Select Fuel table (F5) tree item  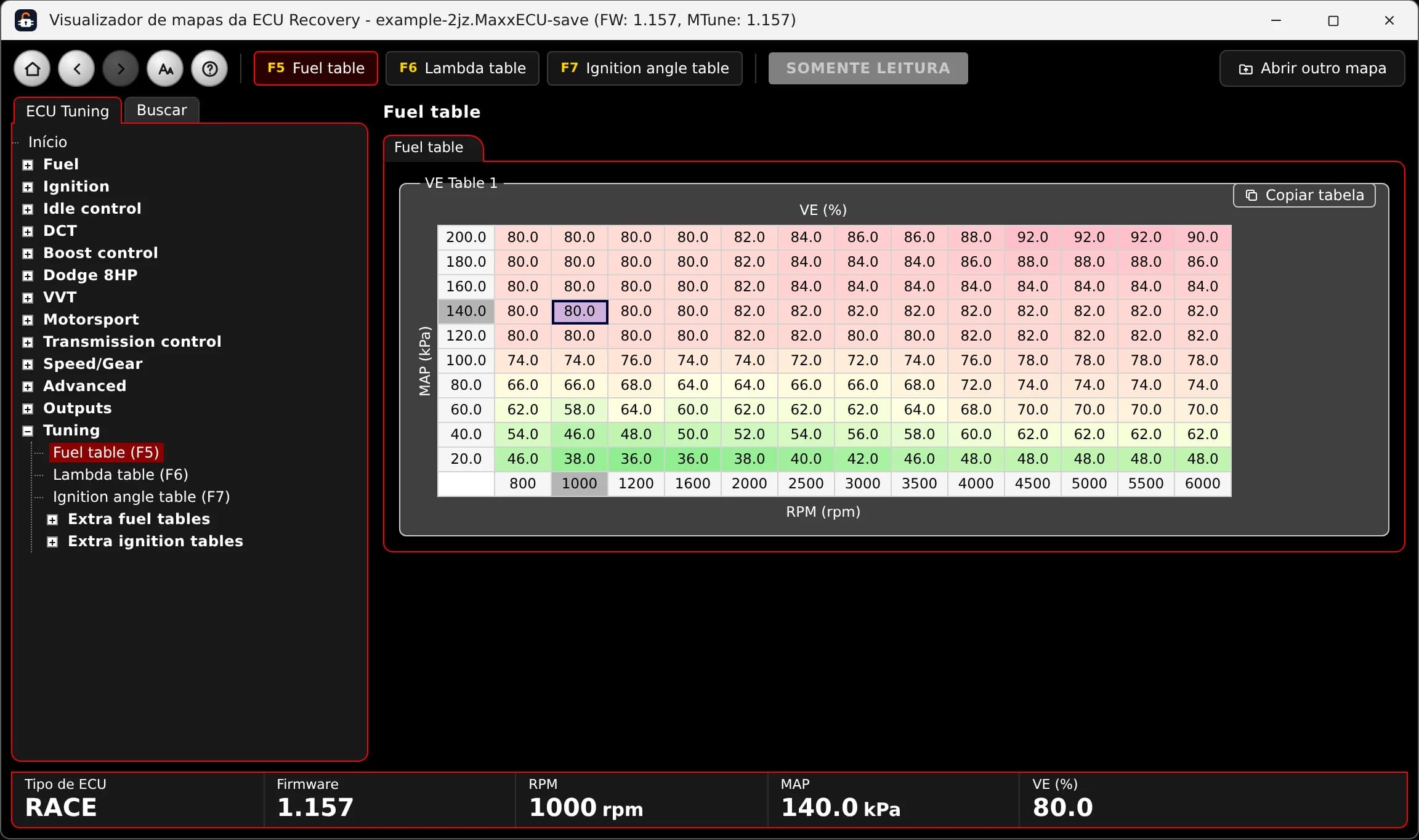point(106,452)
